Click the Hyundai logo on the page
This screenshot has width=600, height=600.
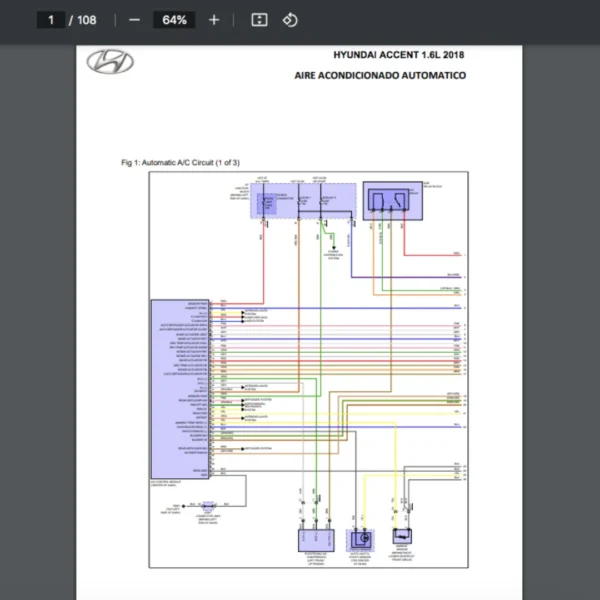tap(108, 62)
